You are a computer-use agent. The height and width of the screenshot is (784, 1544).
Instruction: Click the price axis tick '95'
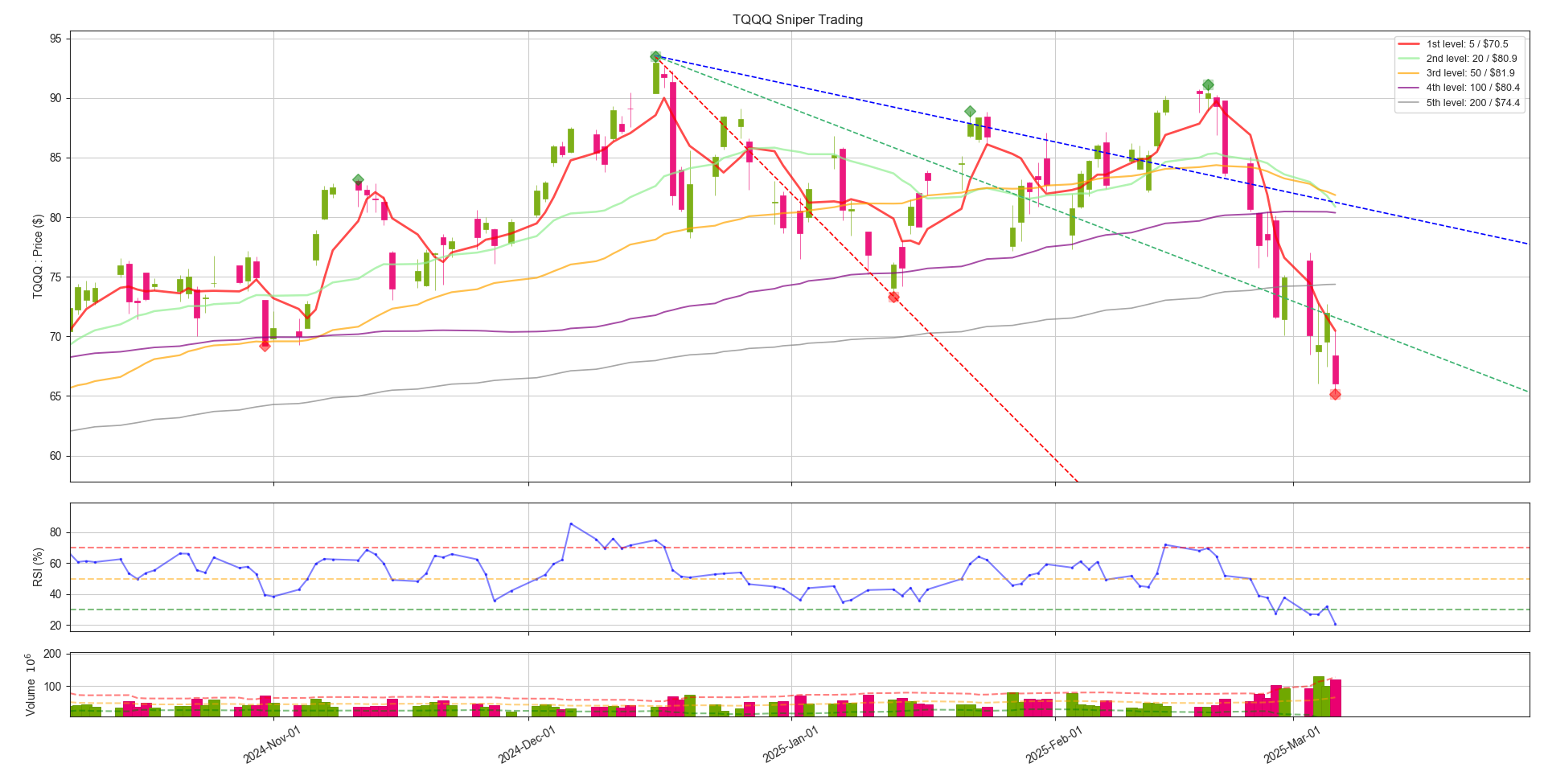pyautogui.click(x=55, y=39)
